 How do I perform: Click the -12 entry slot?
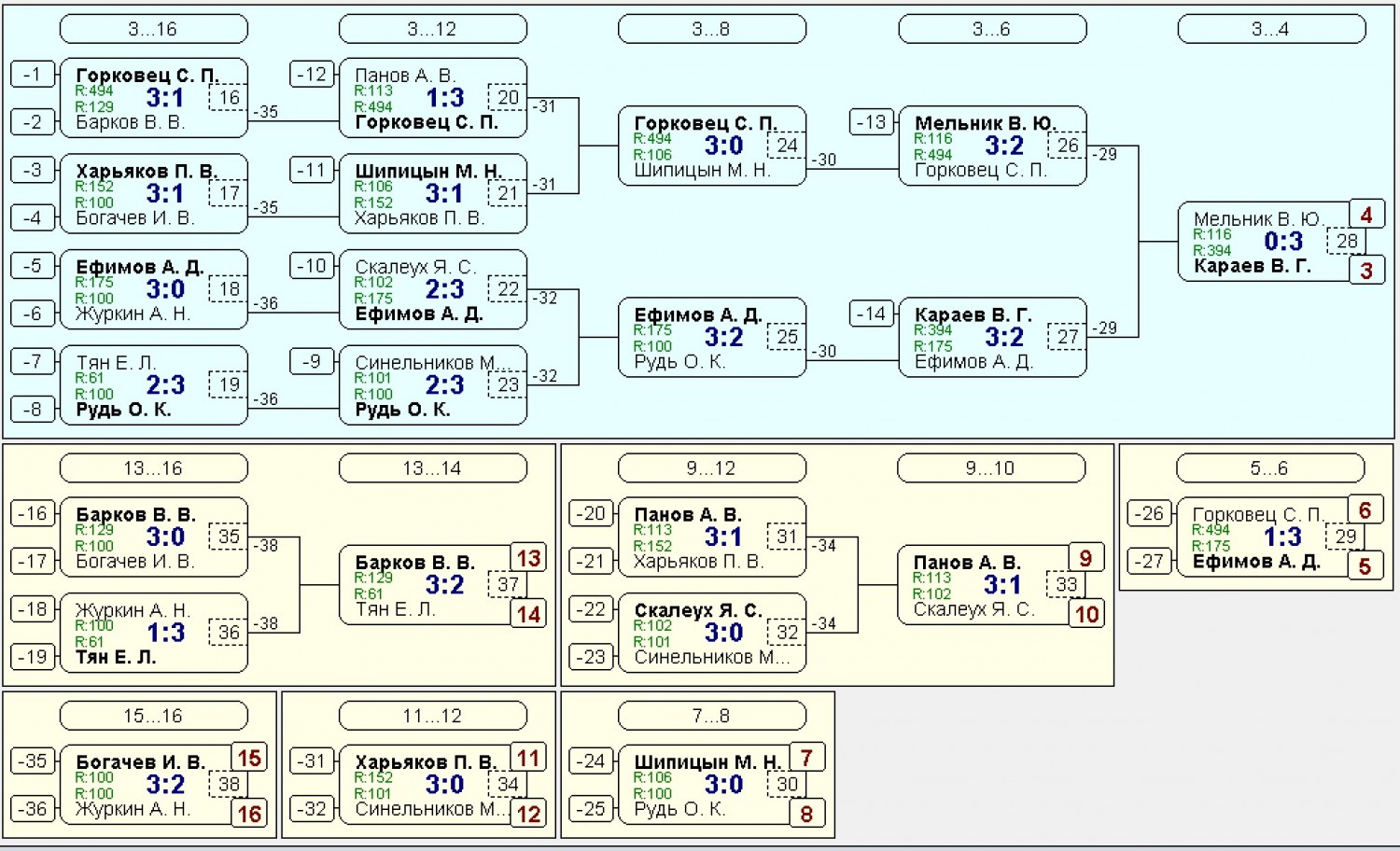coord(312,74)
